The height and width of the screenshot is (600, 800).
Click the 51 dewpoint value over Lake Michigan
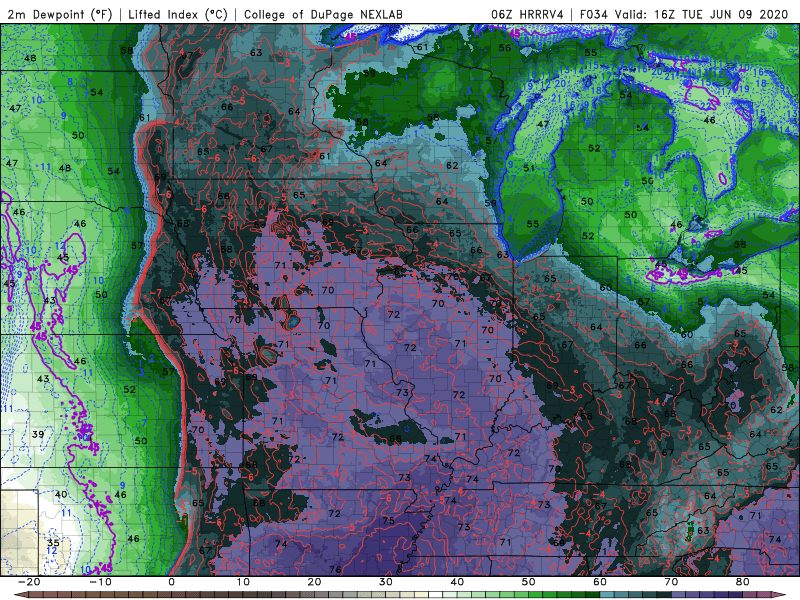[529, 167]
